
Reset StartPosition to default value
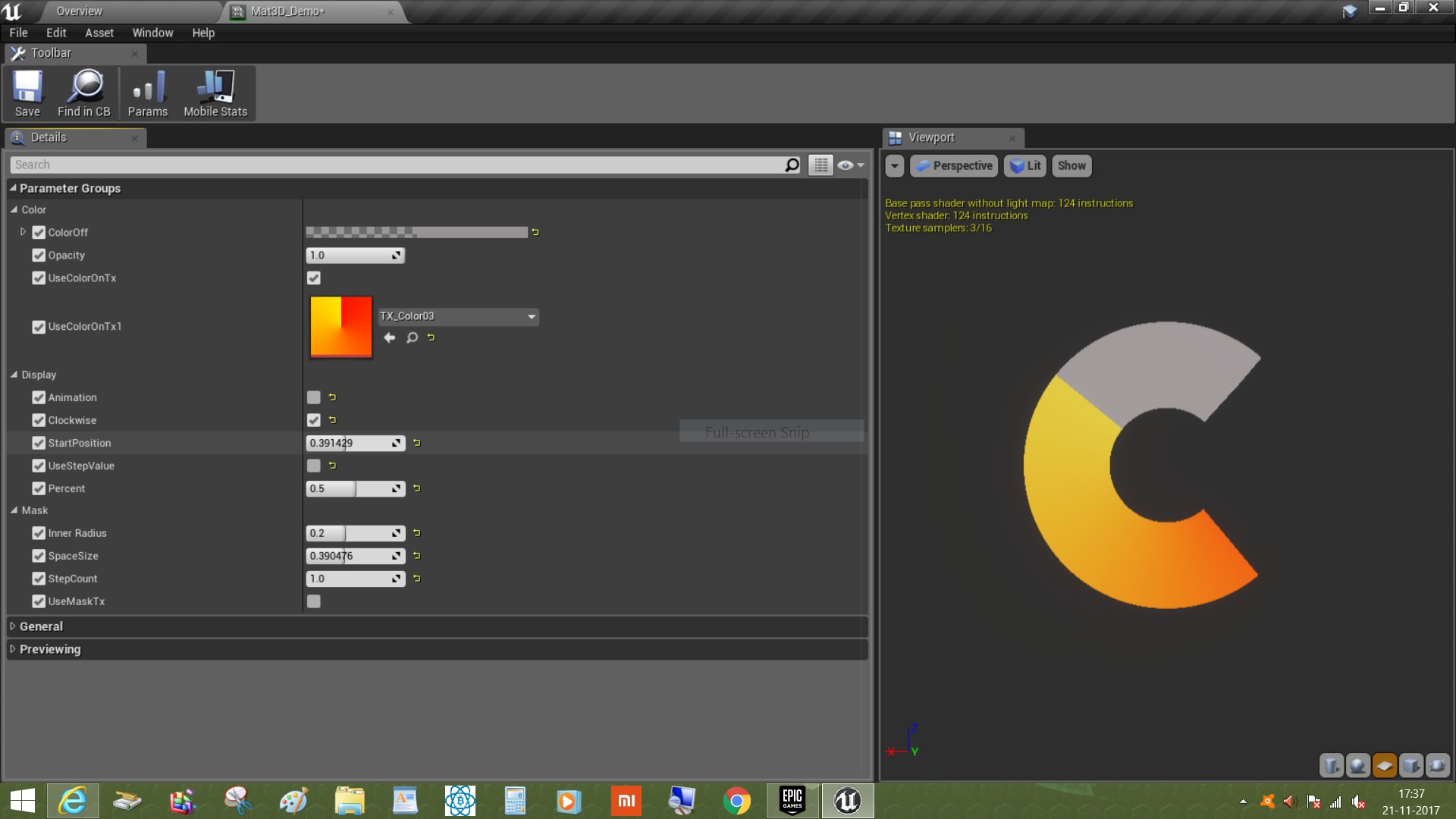click(x=416, y=443)
